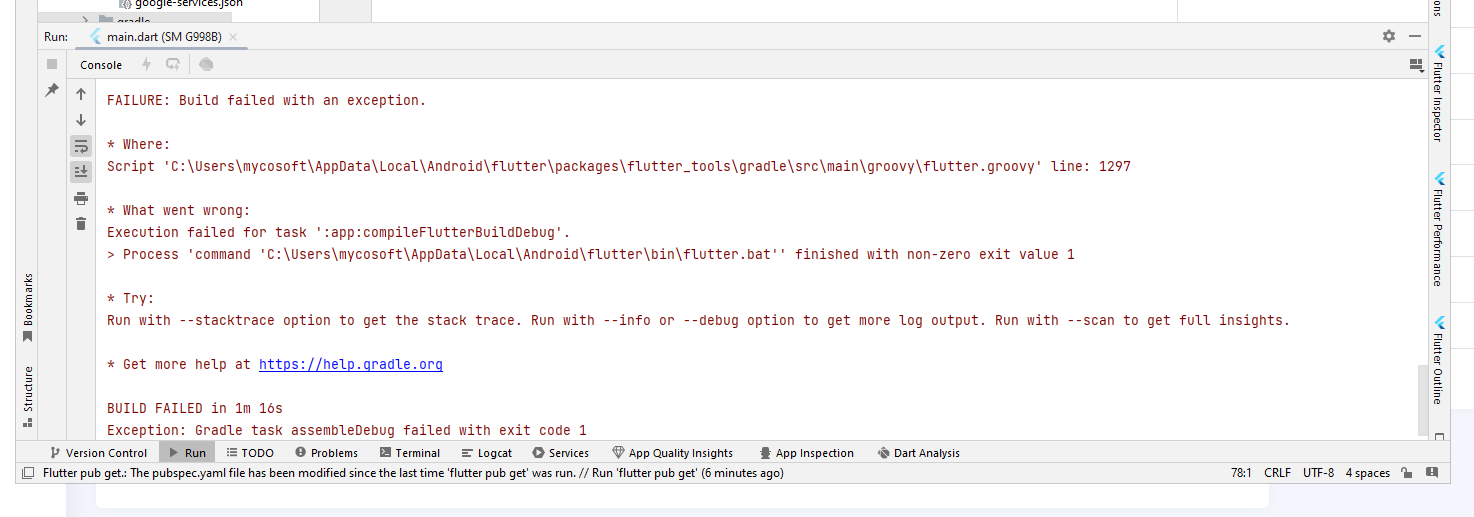
Task: Toggle soft-wrap in the console
Action: (x=81, y=146)
